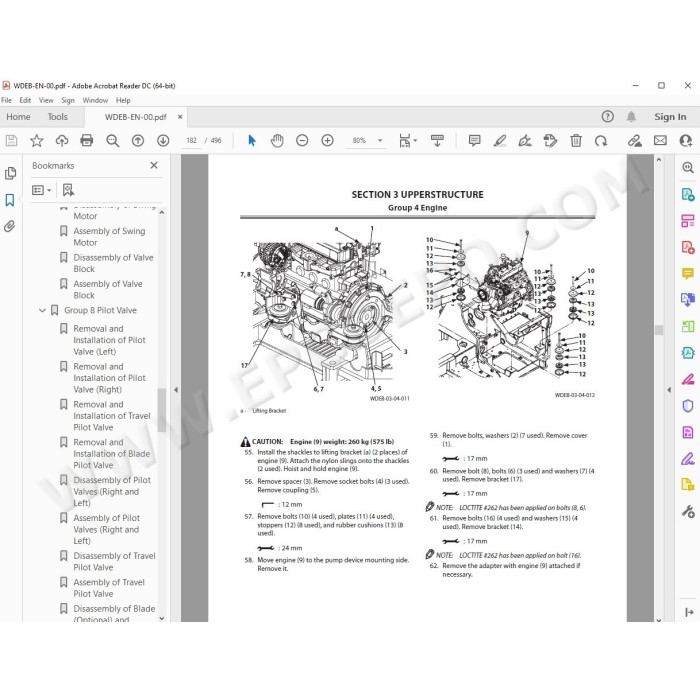This screenshot has width=700, height=700.
Task: Open zoom level dropdown arrow
Action: 380,141
